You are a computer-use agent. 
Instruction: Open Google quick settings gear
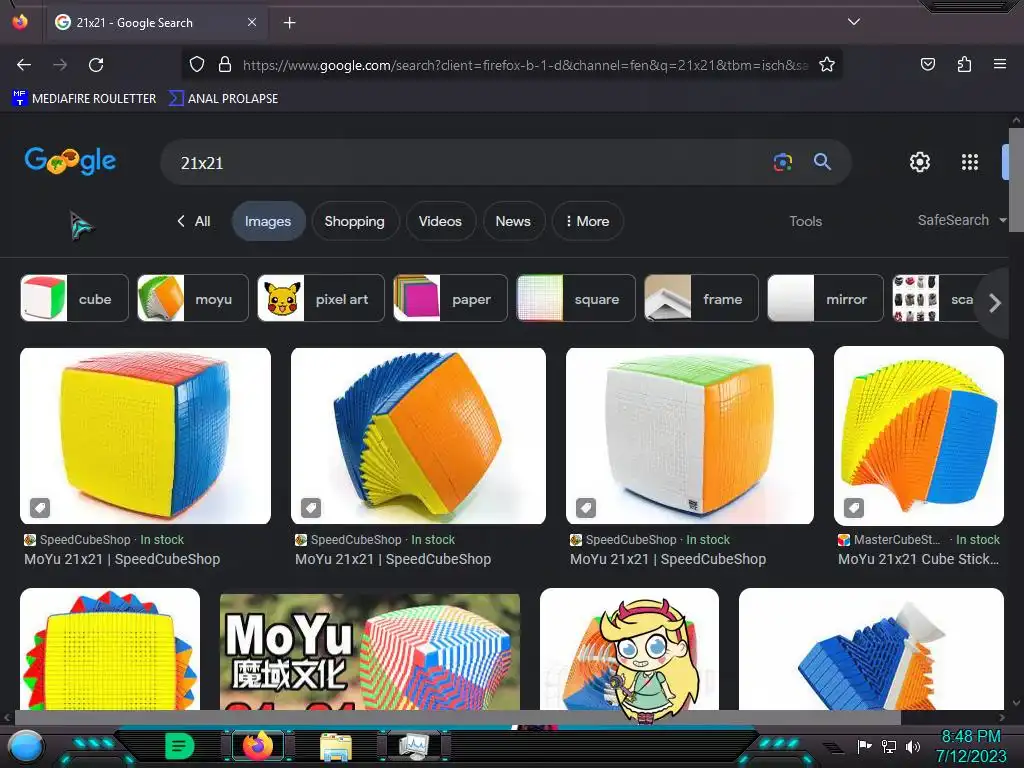point(920,162)
